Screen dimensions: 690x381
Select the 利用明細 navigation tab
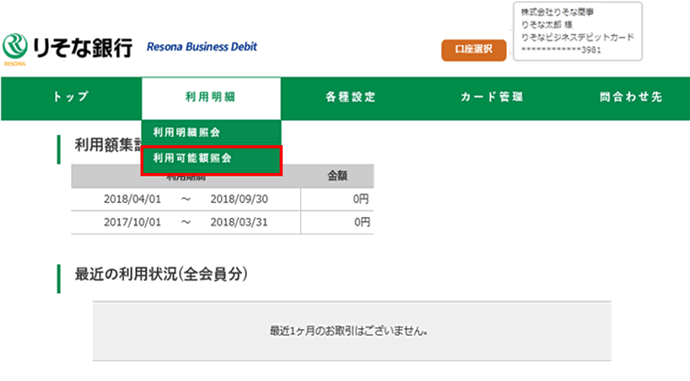211,97
